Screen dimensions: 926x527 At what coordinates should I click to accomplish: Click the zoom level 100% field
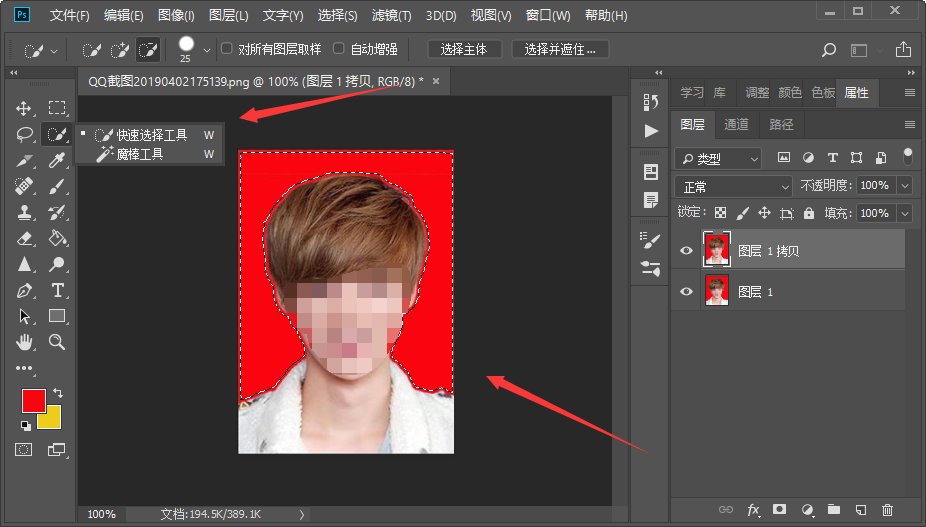tap(102, 514)
